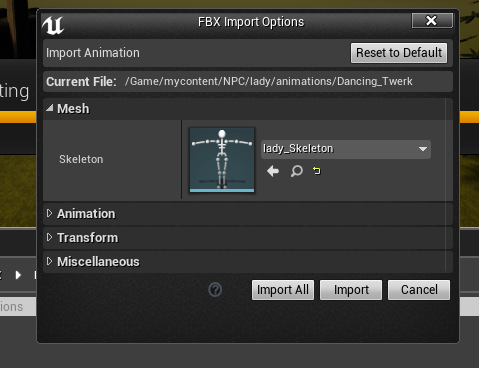Open the help question mark icon
This screenshot has height=368, width=479.
[x=215, y=290]
